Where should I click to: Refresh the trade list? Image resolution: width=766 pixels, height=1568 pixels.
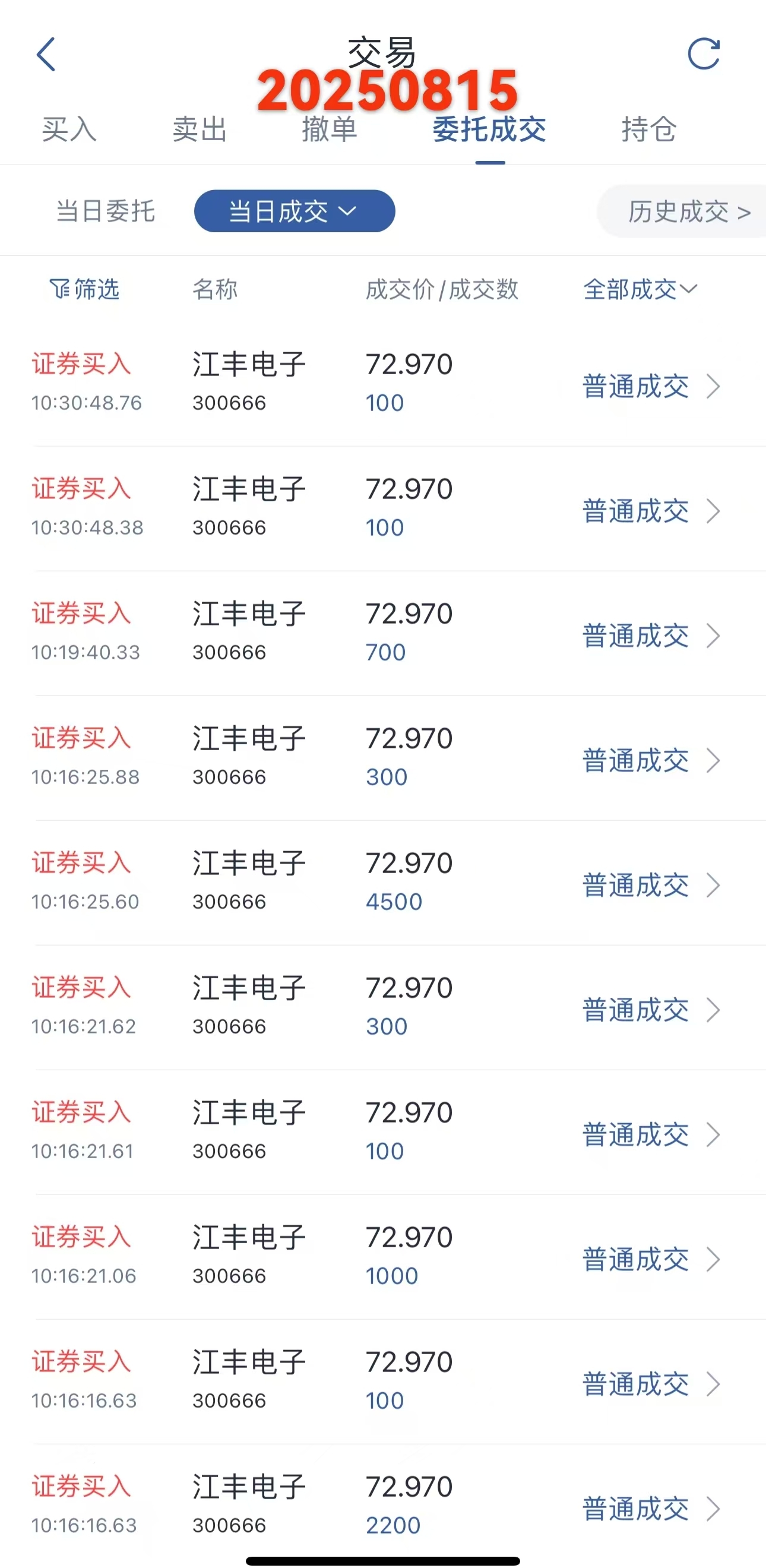tap(704, 53)
